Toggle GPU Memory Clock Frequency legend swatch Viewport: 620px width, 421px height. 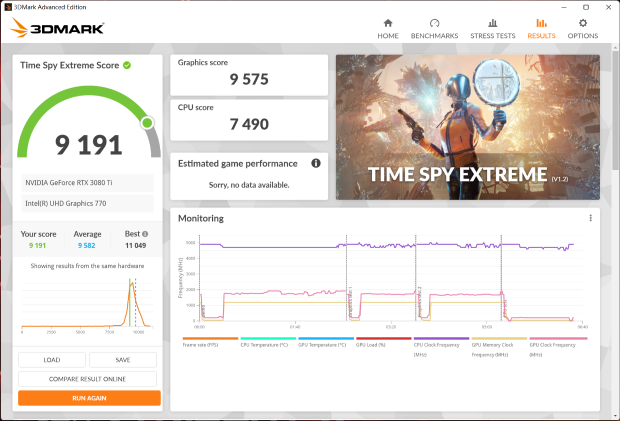tap(499, 338)
